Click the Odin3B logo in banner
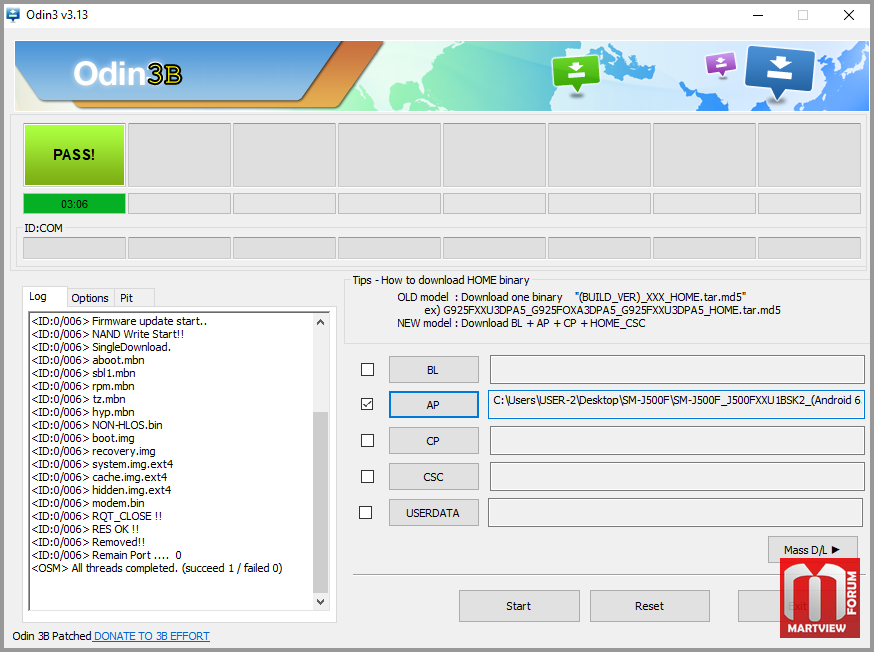 click(x=128, y=74)
